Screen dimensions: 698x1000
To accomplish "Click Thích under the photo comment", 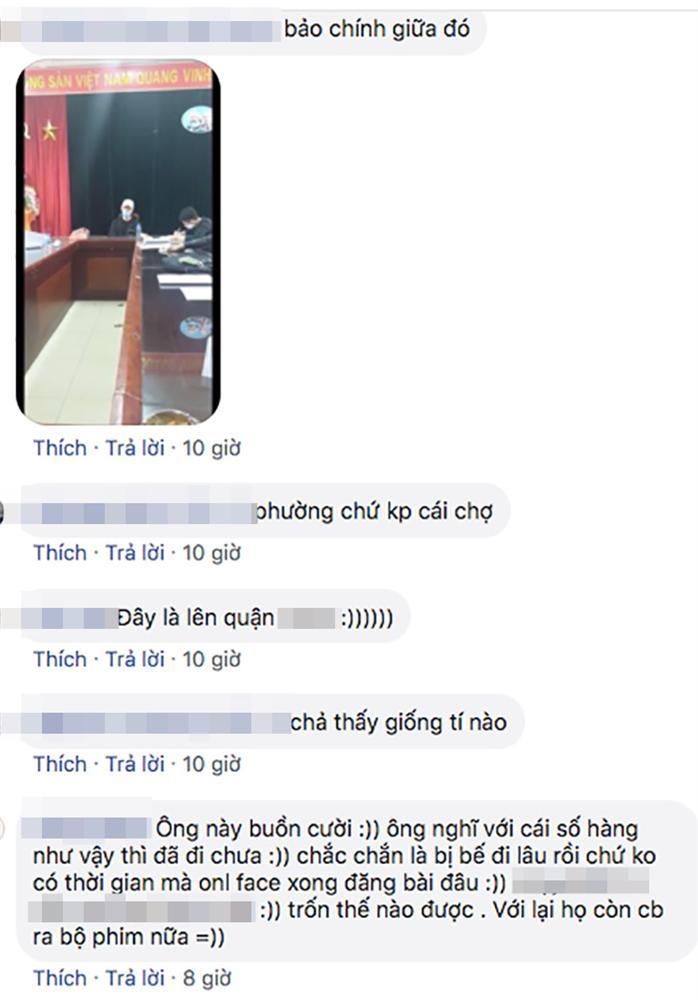I will [x=60, y=448].
